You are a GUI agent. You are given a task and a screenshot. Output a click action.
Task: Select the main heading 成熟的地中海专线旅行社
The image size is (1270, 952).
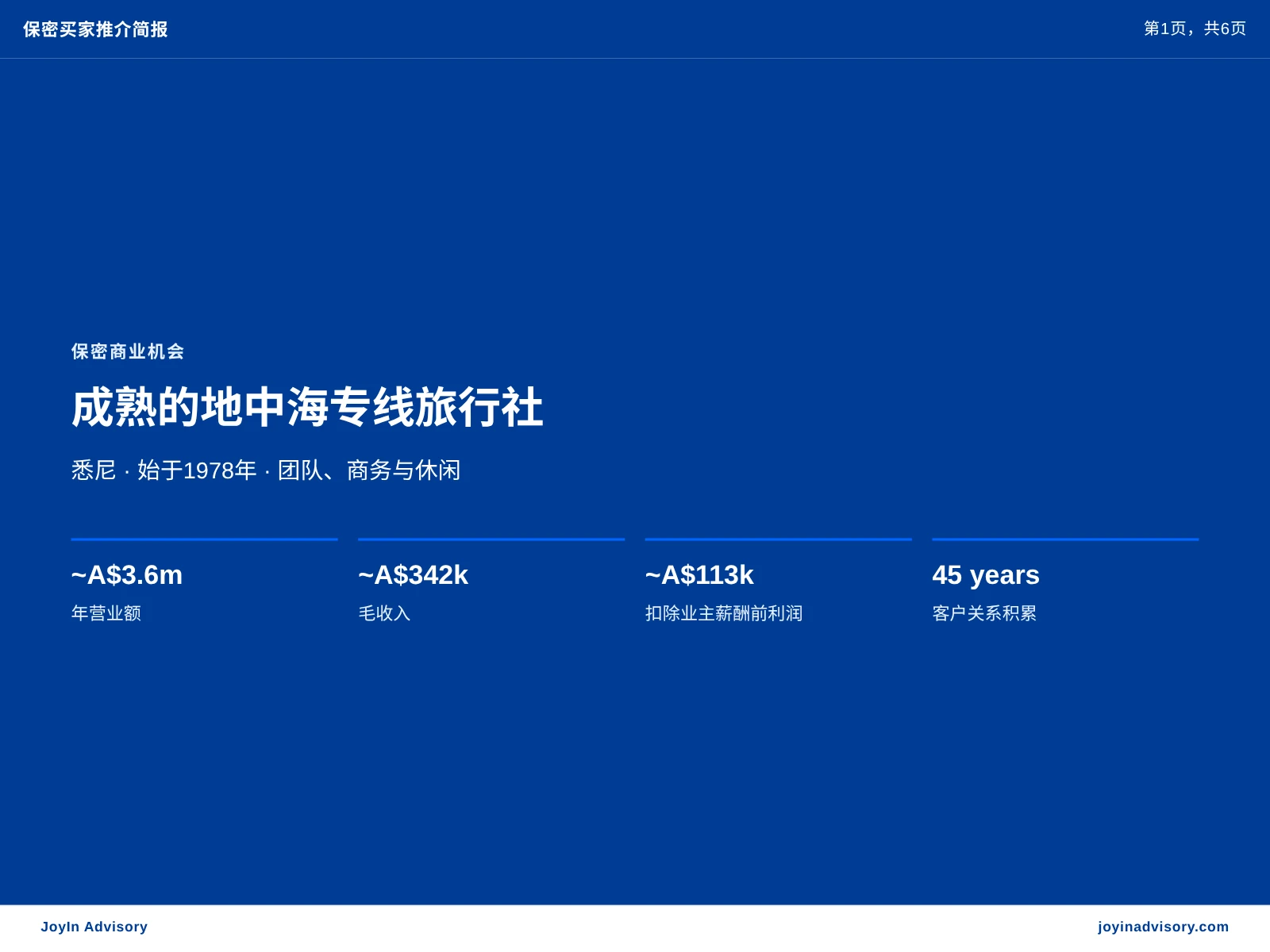pos(307,408)
